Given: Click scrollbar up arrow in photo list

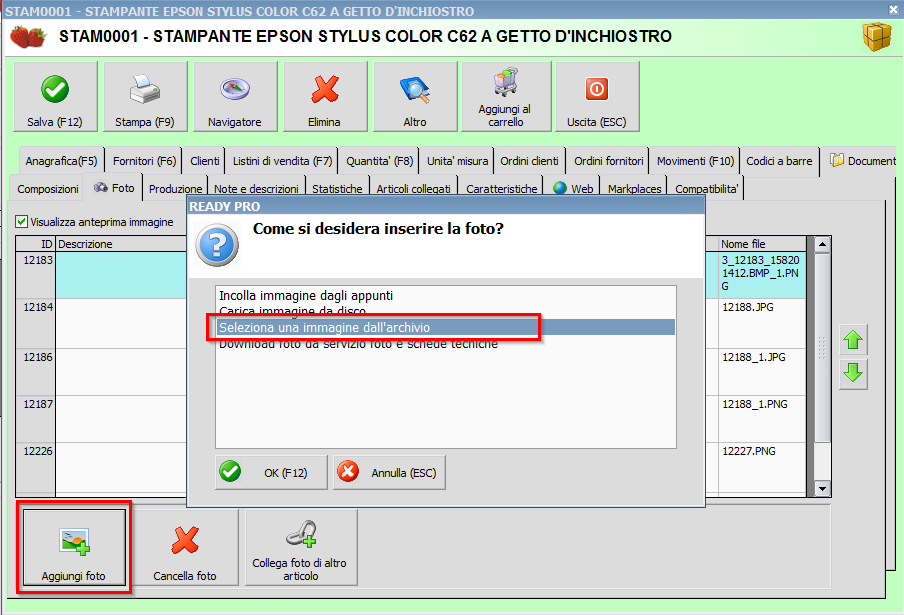Looking at the screenshot, I should click(823, 244).
